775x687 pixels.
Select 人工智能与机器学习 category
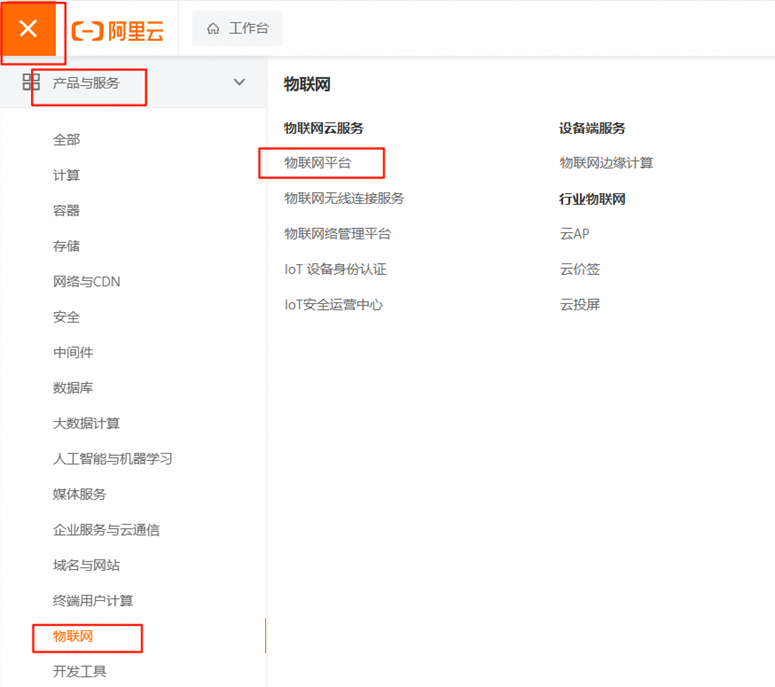113,459
